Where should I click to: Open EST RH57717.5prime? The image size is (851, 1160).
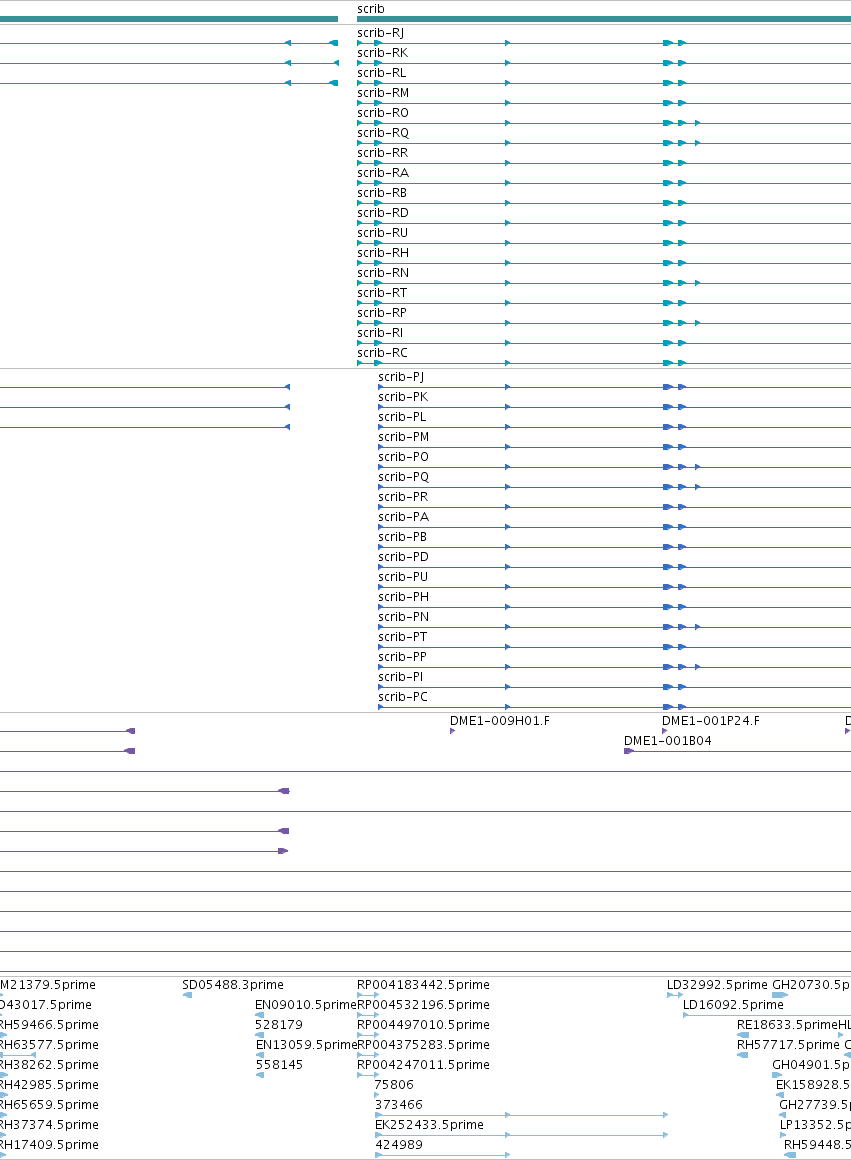tap(788, 1045)
